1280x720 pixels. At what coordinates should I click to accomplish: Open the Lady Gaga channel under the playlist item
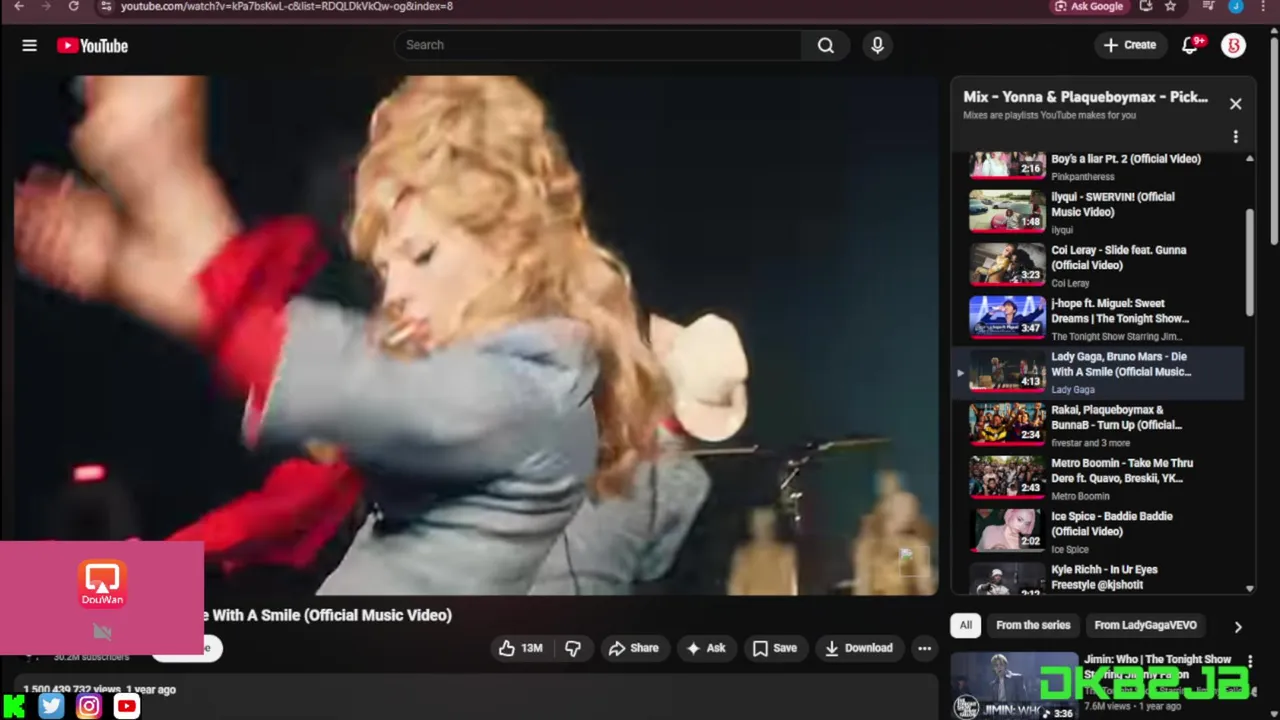pyautogui.click(x=1072, y=390)
